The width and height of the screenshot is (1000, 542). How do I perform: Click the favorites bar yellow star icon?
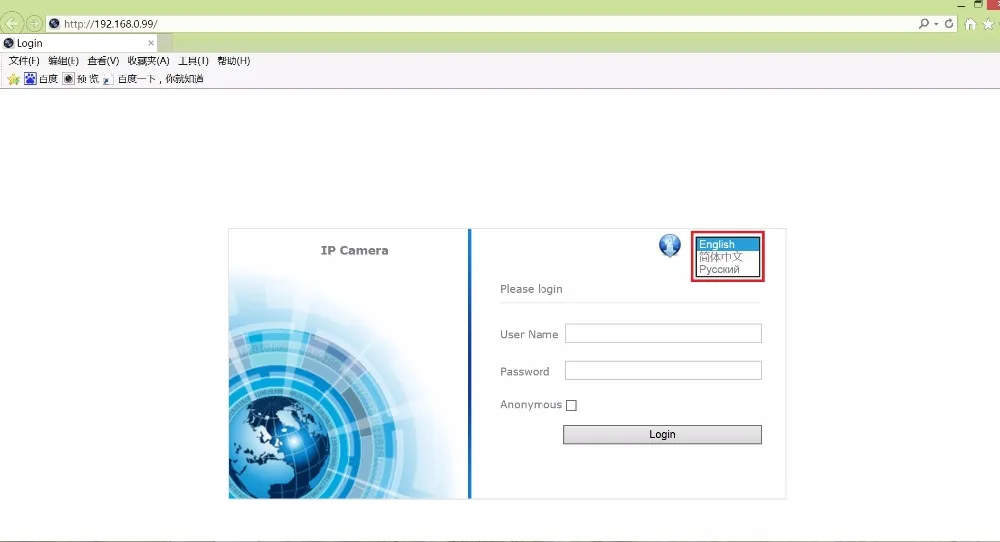click(13, 79)
